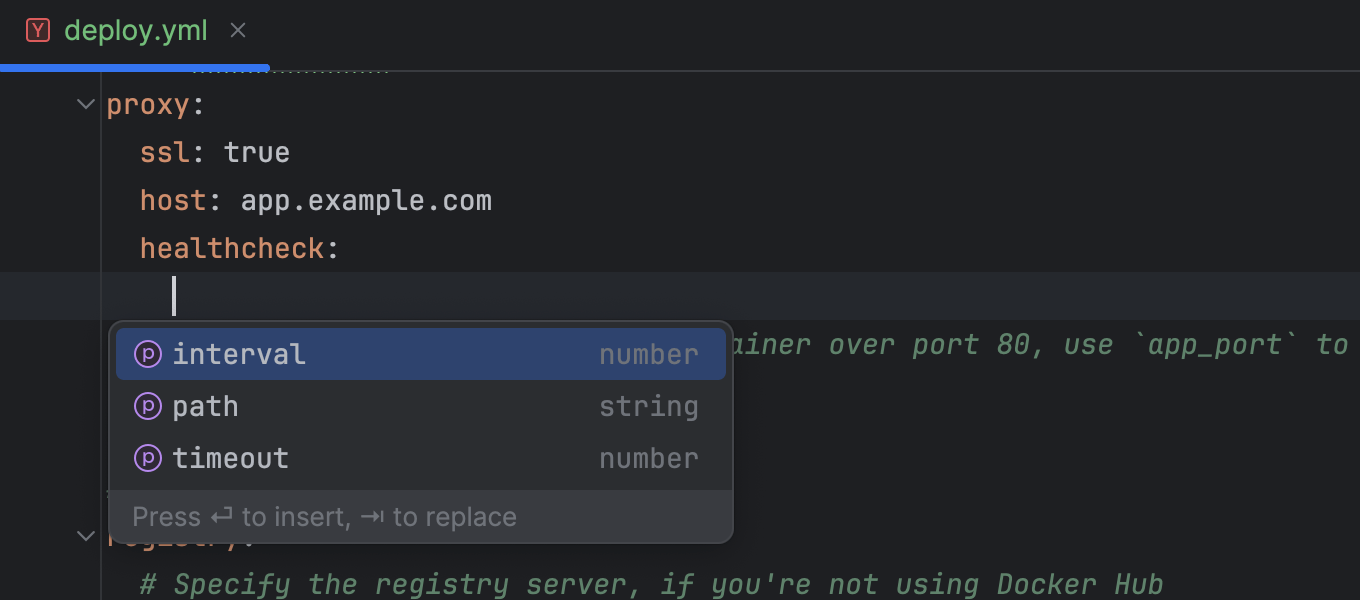Select the timeout completion suggestion
This screenshot has height=600, width=1360.
[x=231, y=458]
